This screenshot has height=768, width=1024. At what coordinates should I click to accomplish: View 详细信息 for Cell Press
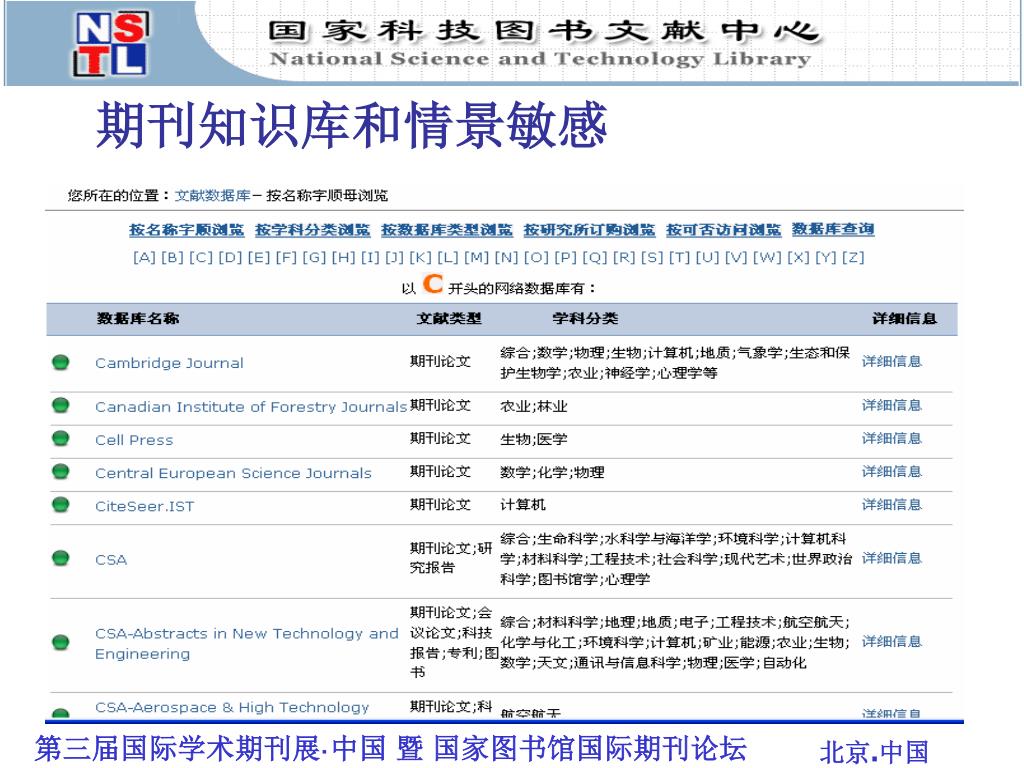(x=891, y=438)
